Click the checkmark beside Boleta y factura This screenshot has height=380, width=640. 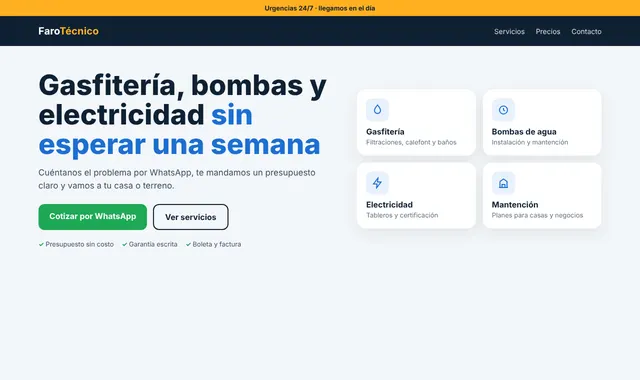(188, 244)
